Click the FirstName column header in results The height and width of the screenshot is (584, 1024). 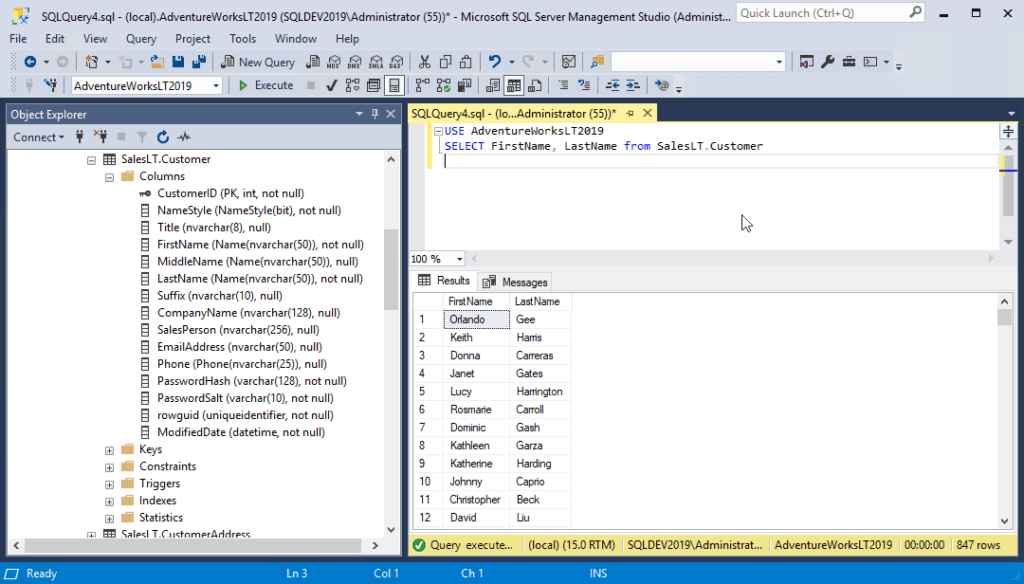476,301
